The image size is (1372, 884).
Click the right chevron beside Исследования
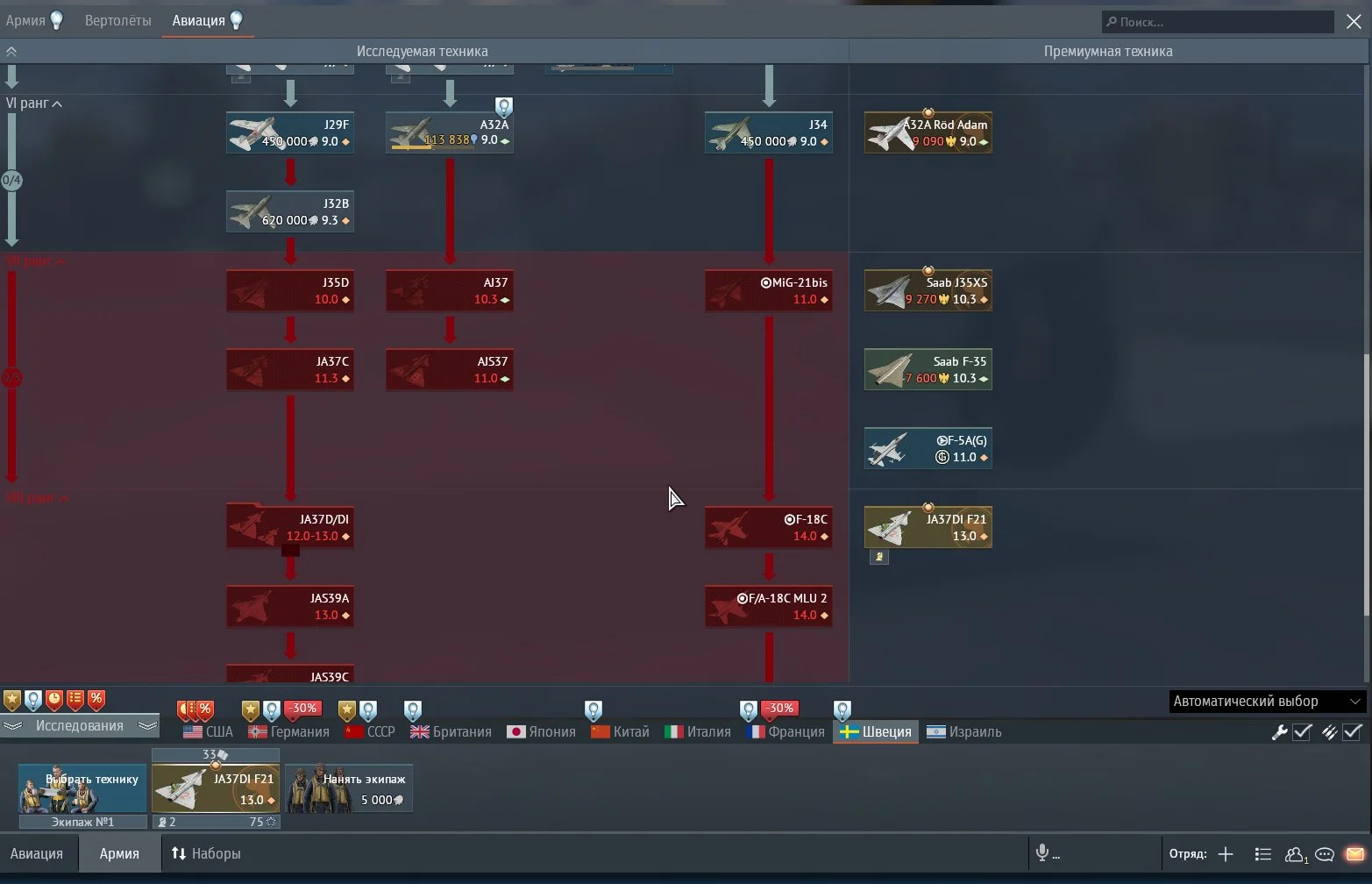pos(147,726)
